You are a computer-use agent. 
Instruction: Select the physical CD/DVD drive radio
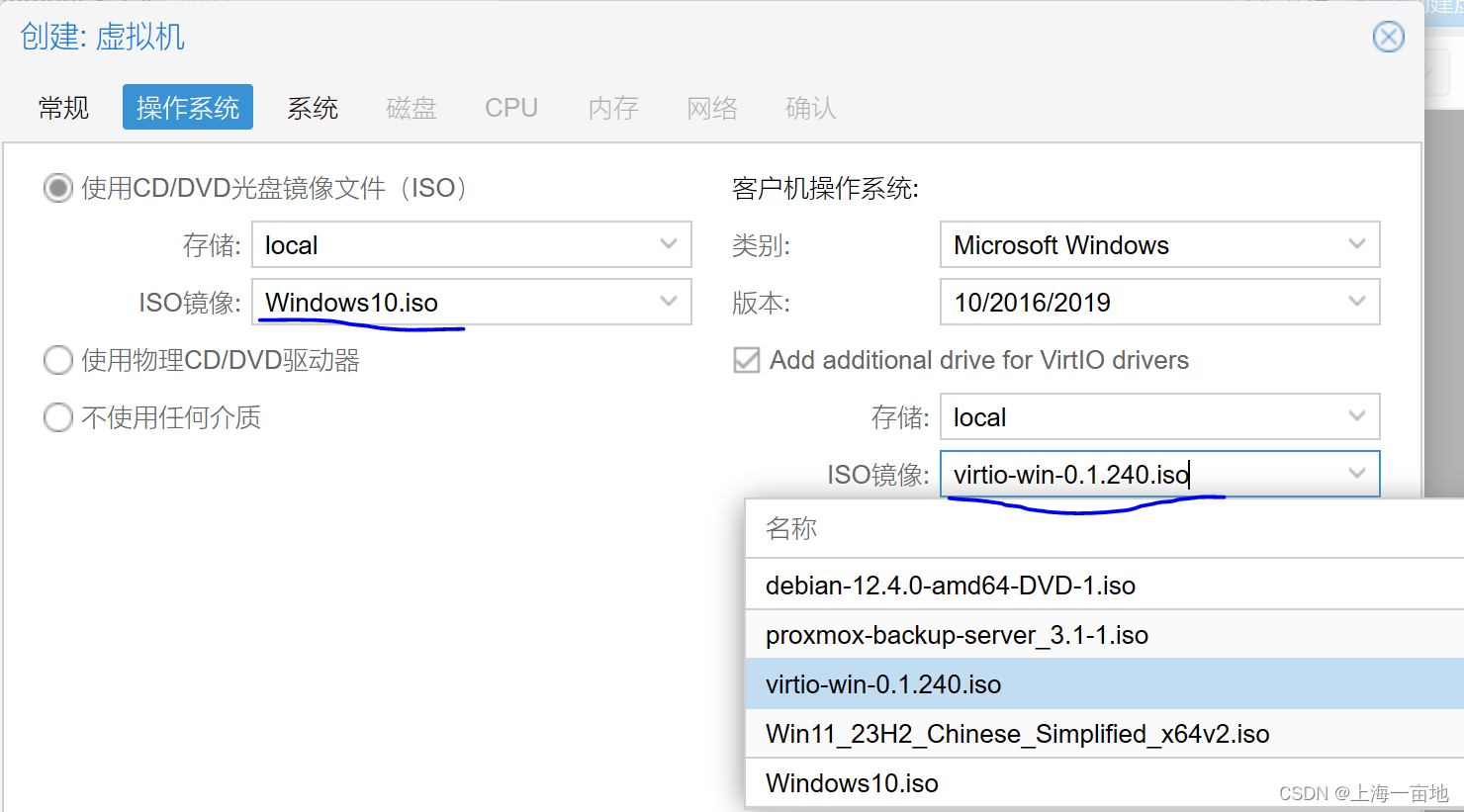[58, 360]
